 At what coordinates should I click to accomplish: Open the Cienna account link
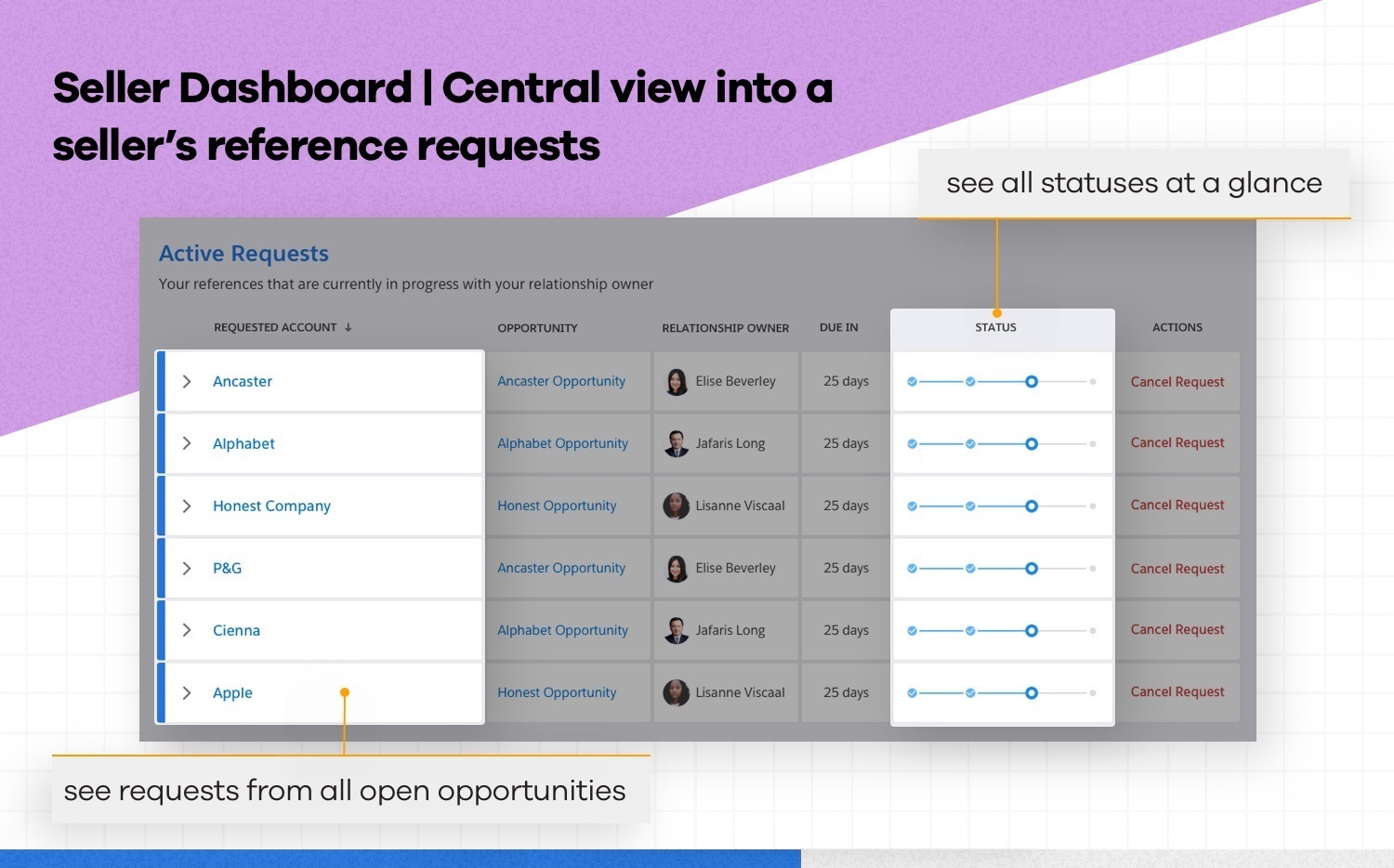click(236, 631)
